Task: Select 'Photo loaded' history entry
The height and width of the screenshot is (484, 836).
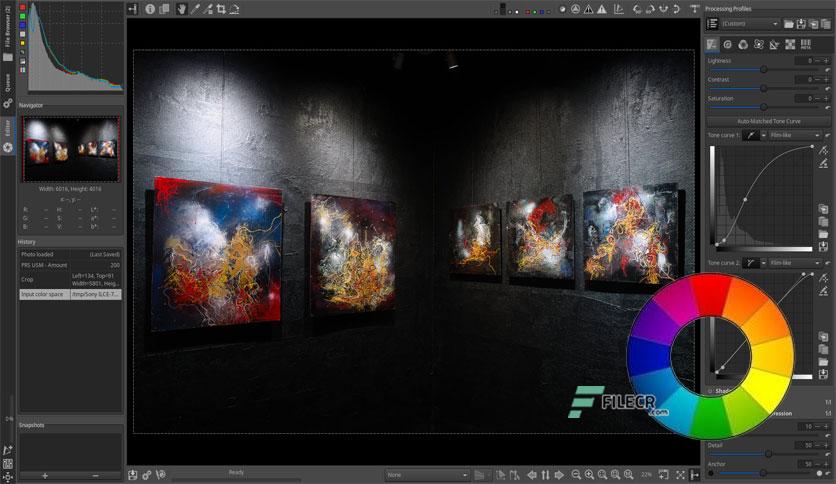Action: click(x=70, y=254)
